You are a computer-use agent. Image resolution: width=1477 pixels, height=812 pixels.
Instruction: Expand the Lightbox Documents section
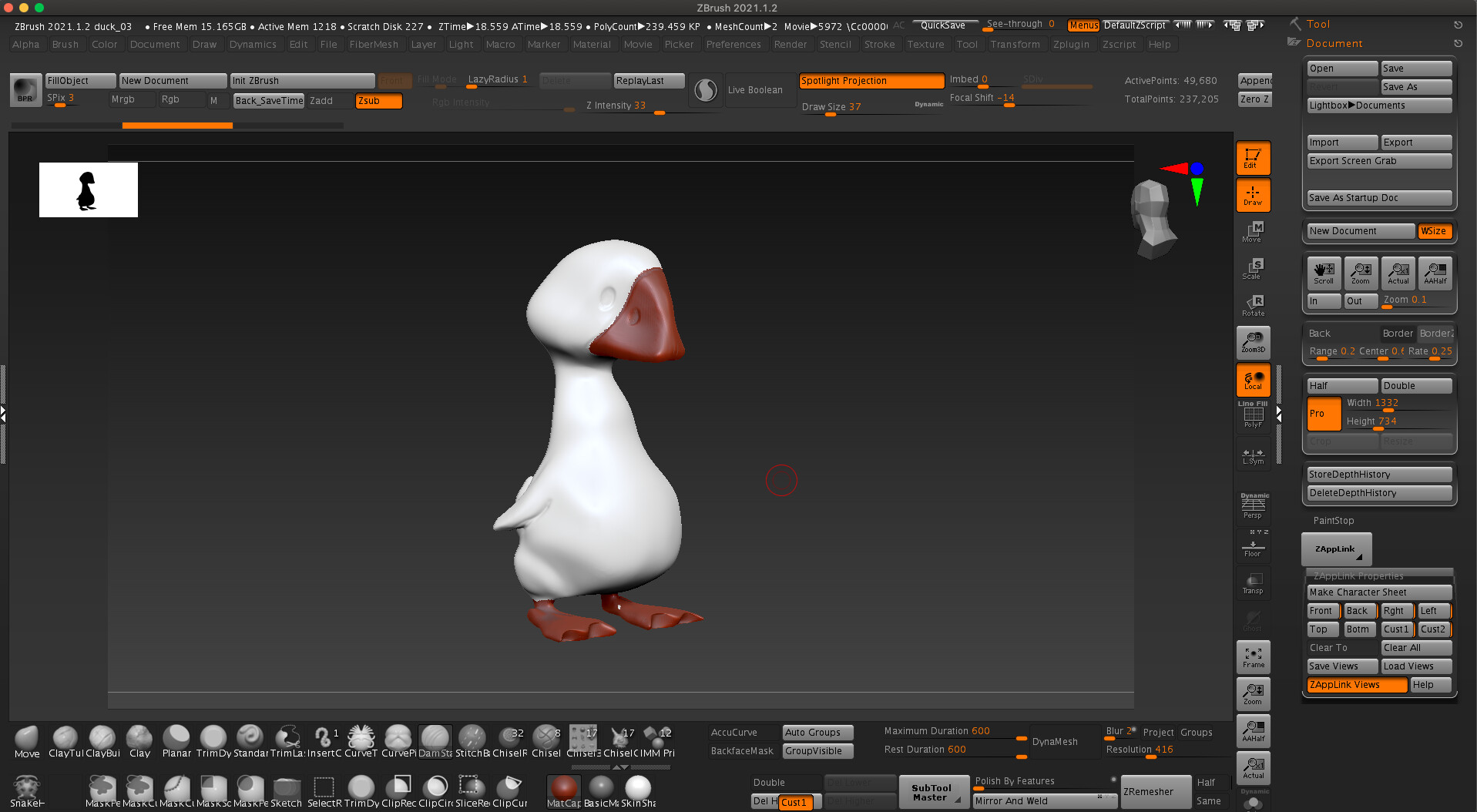click(1378, 106)
